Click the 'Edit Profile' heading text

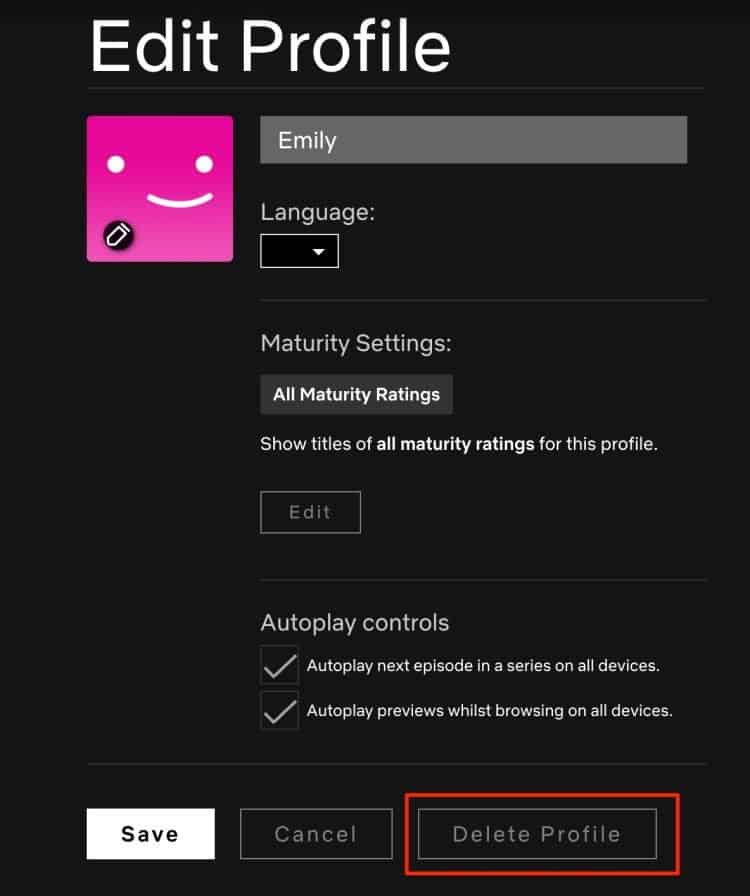click(x=270, y=45)
